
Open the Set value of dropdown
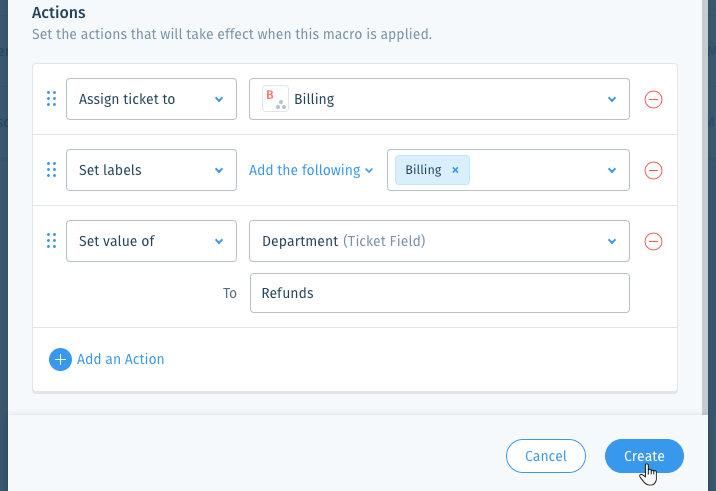coord(151,241)
